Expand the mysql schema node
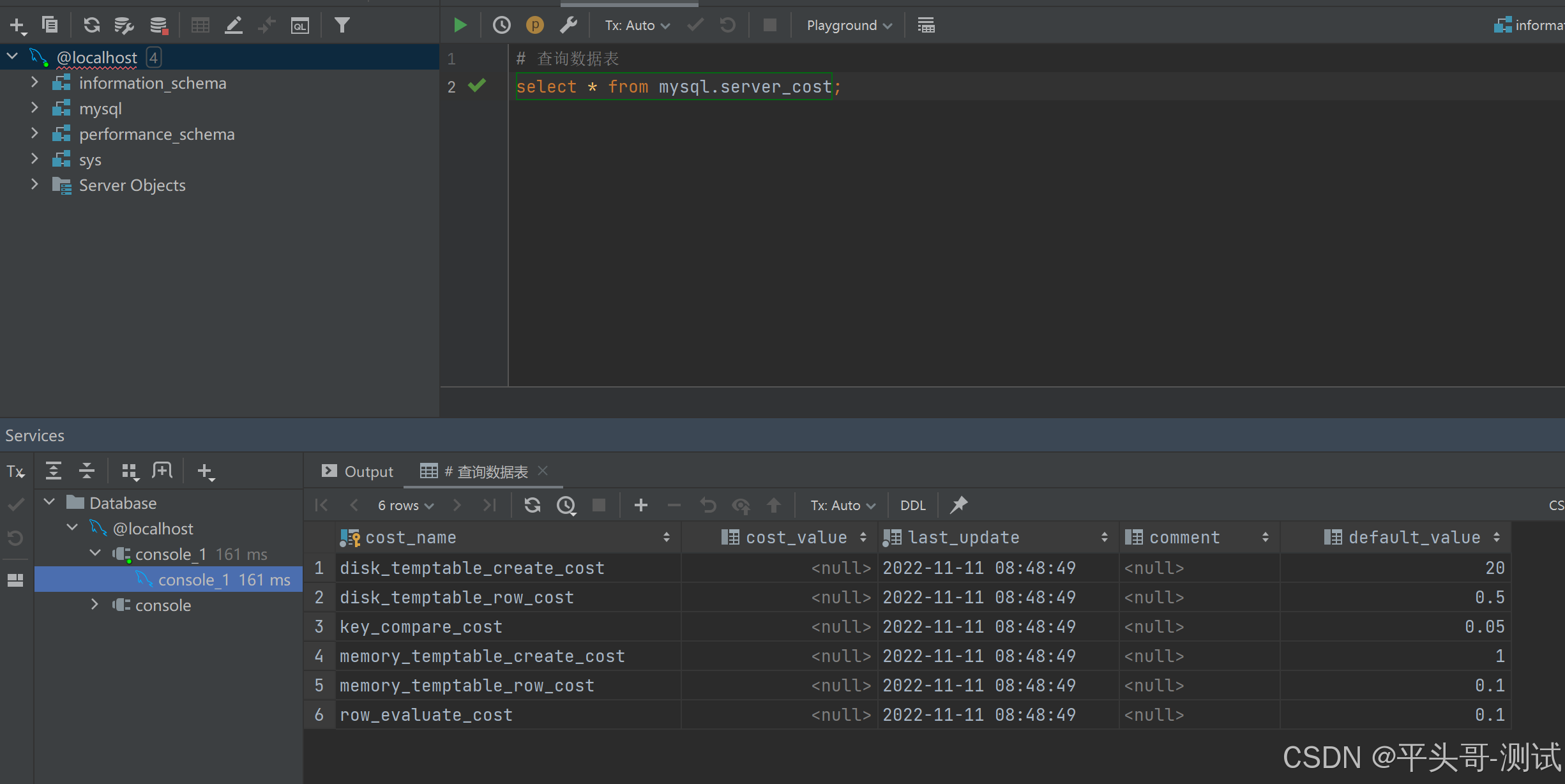Image resolution: width=1565 pixels, height=784 pixels. pyautogui.click(x=34, y=109)
